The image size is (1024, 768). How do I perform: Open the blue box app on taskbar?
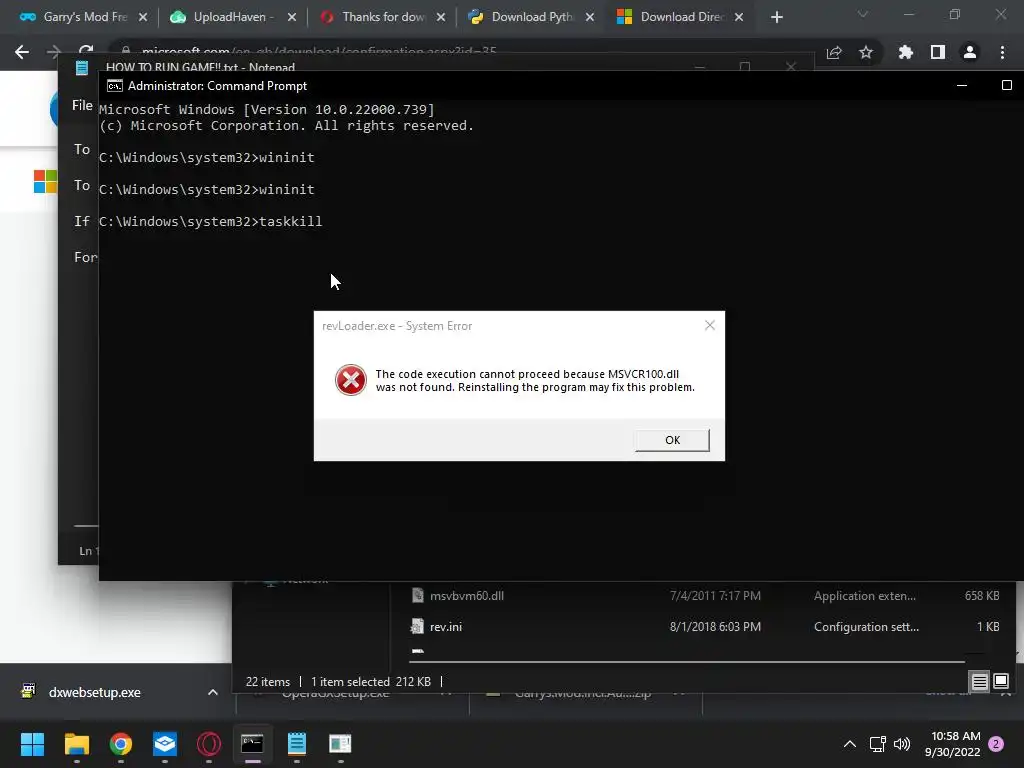(165, 744)
